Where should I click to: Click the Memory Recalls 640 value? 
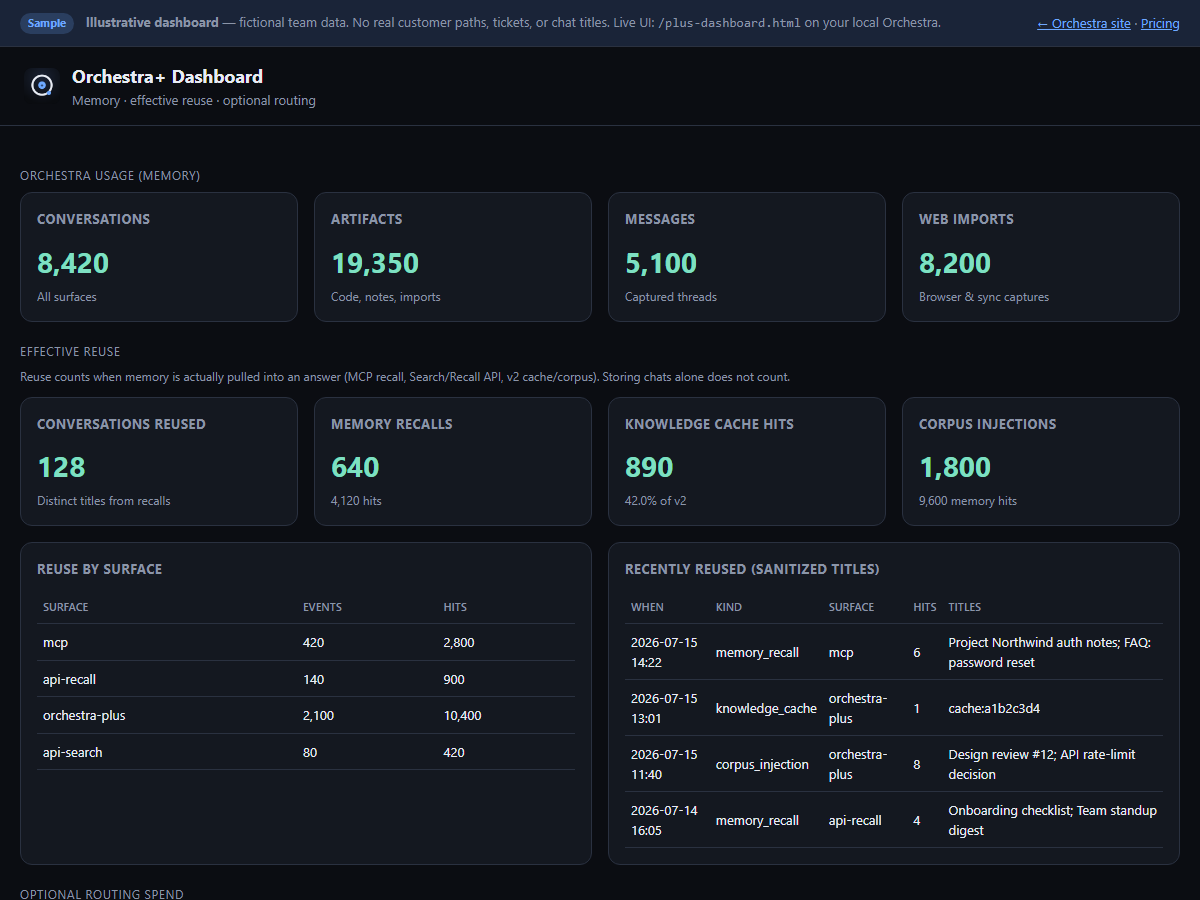coord(355,467)
